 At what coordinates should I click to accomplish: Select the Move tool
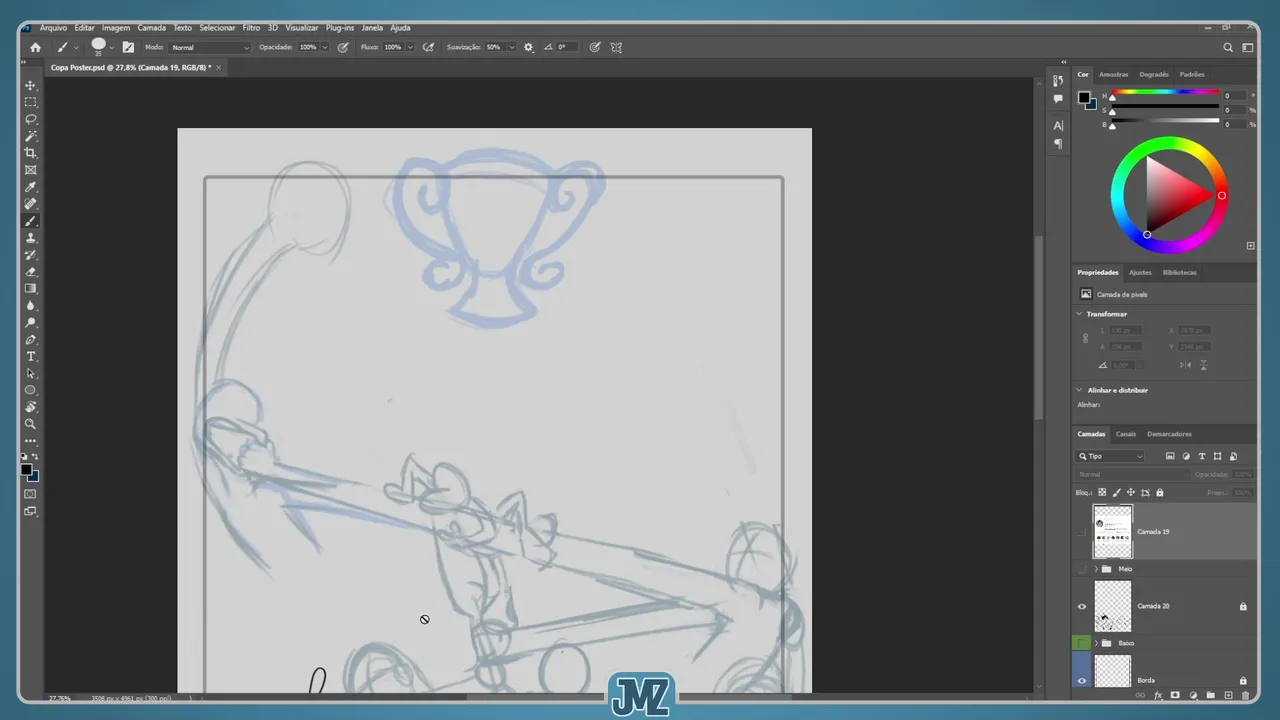pos(31,85)
